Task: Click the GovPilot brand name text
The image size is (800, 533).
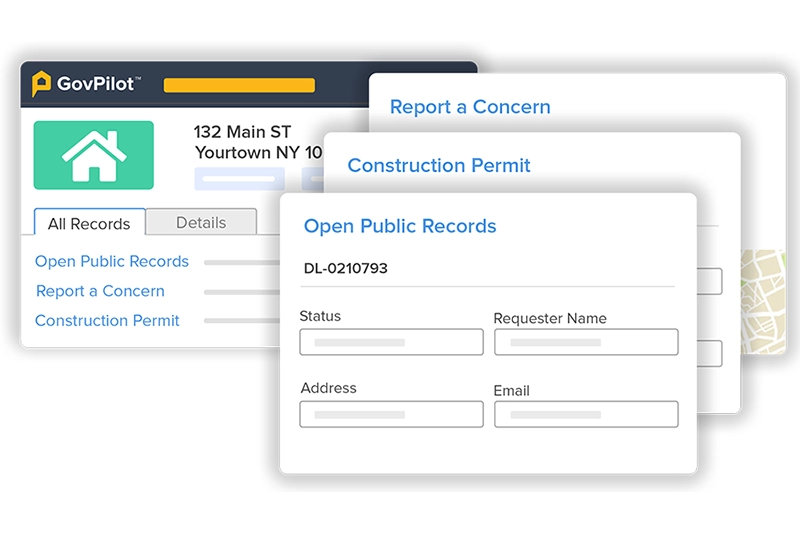Action: point(96,84)
